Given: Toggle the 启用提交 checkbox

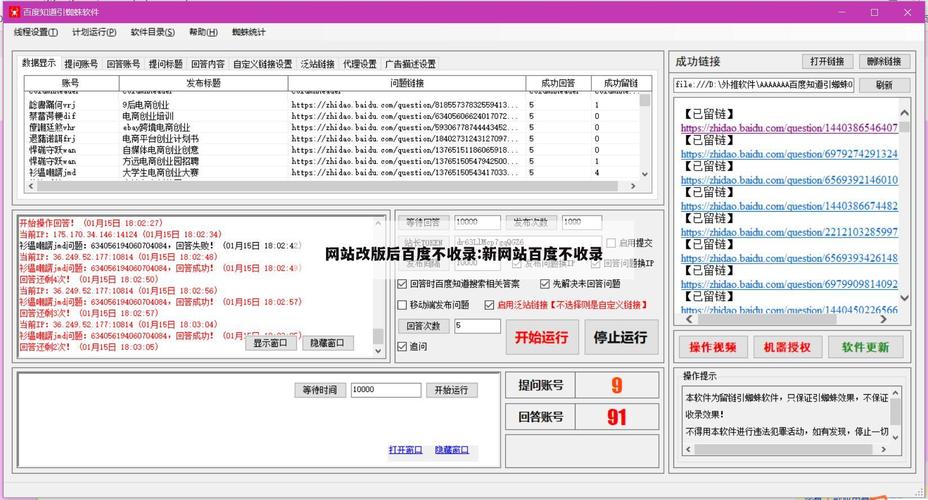Looking at the screenshot, I should 611,243.
